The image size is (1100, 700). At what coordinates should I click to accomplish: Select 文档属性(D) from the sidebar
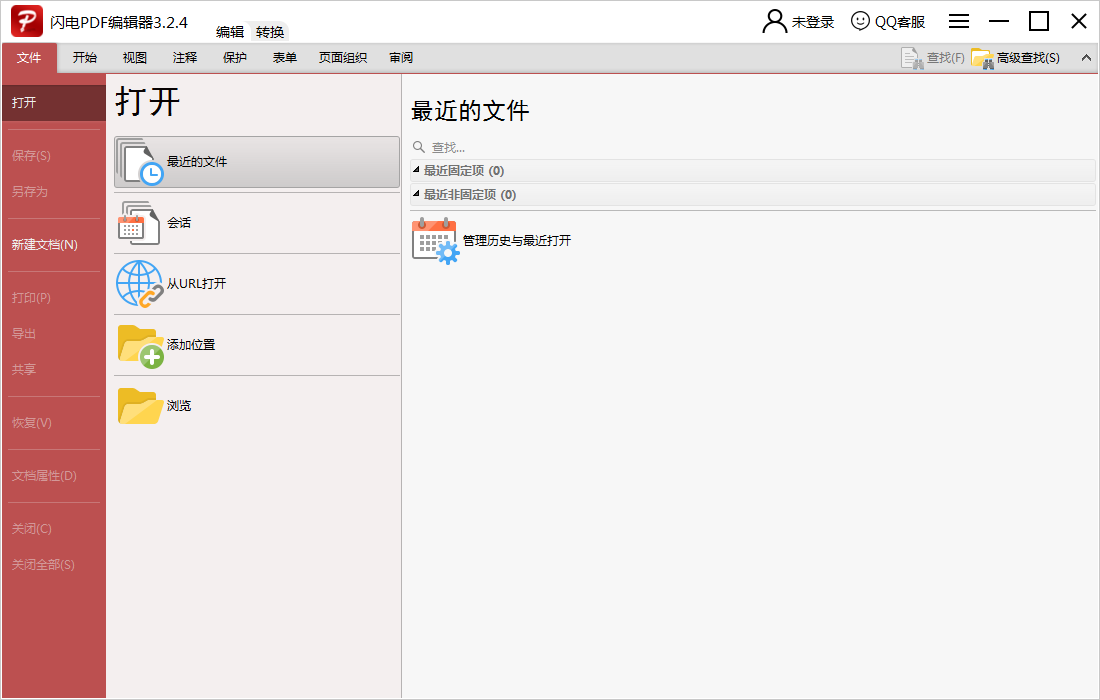point(45,475)
